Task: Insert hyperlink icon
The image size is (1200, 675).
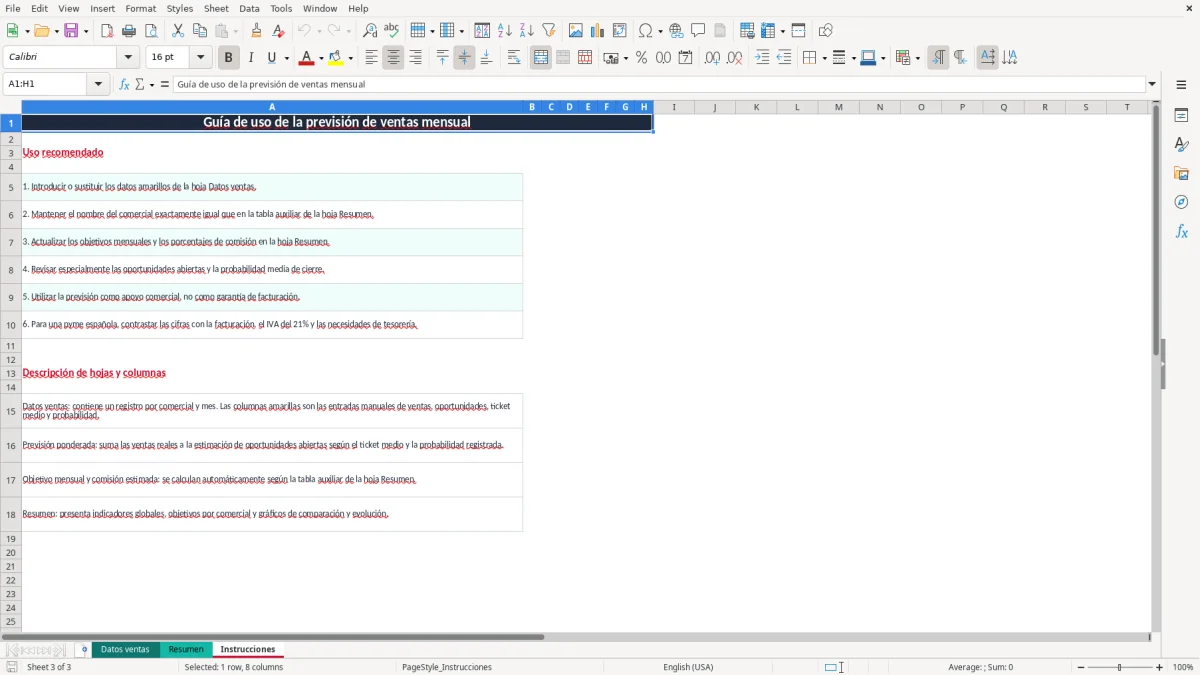Action: 676,31
